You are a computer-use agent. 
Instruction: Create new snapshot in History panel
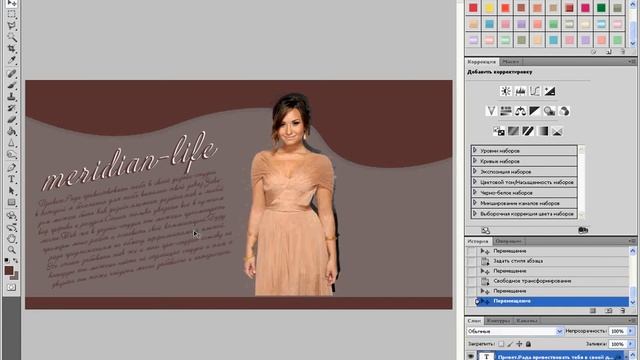(608, 311)
